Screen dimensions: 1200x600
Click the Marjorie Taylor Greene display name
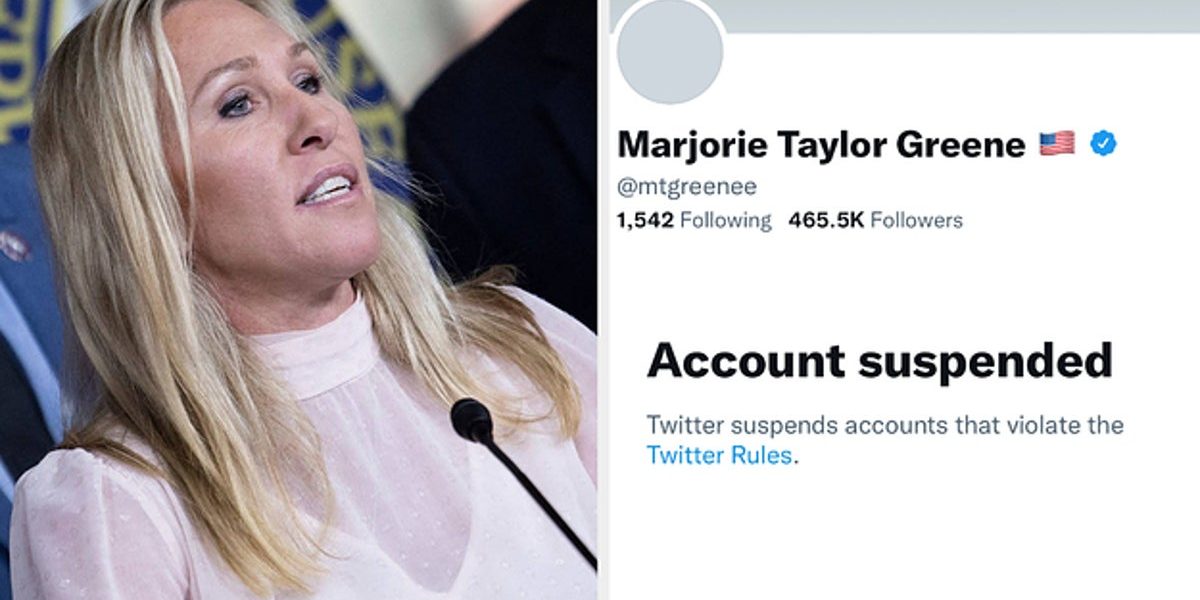[822, 145]
